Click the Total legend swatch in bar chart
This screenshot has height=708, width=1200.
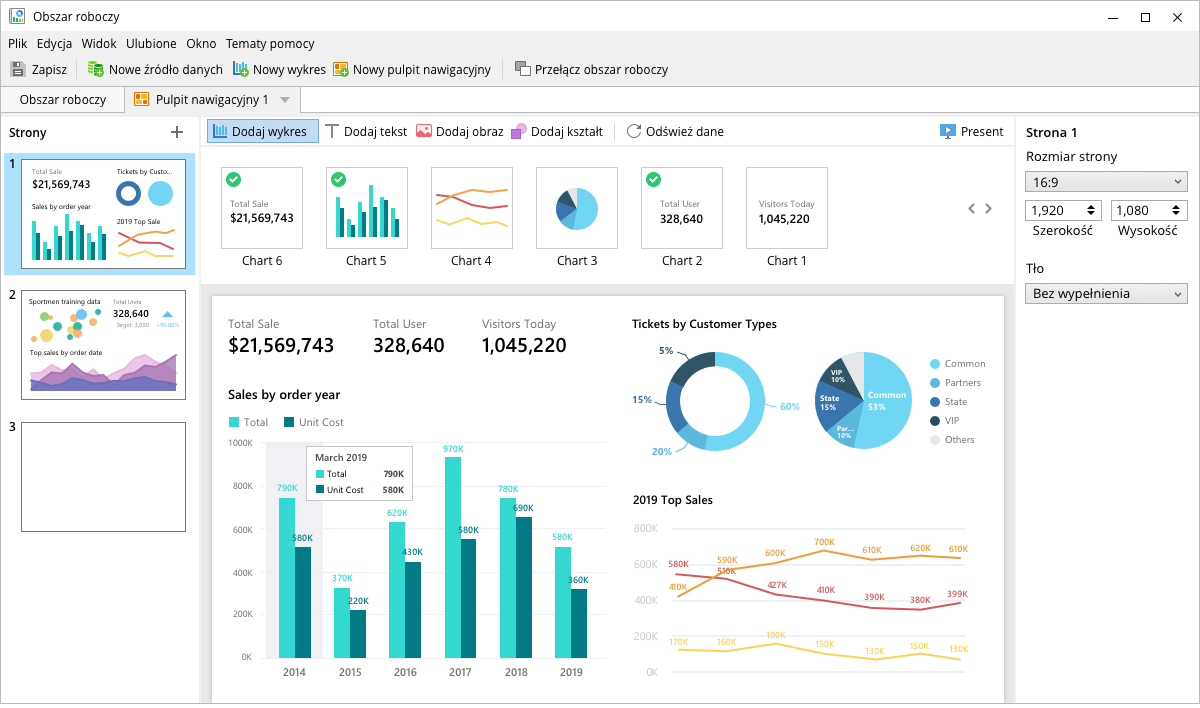[234, 422]
